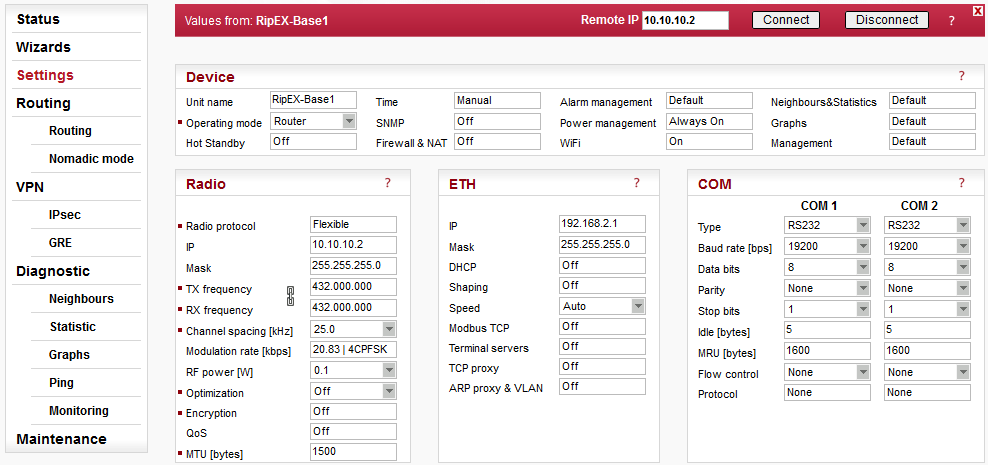The width and height of the screenshot is (988, 465).
Task: Click the Unit name field
Action: [x=313, y=100]
